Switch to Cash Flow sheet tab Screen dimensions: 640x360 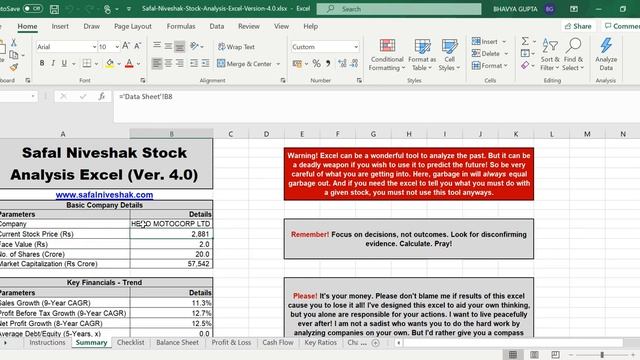click(x=278, y=342)
